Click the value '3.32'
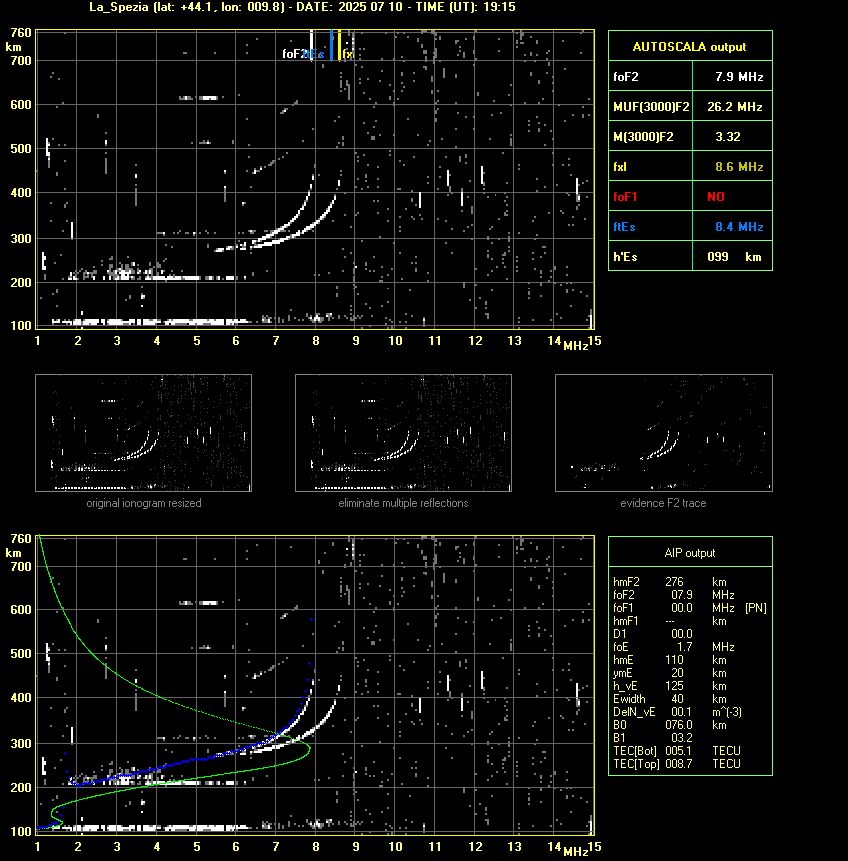 point(728,137)
